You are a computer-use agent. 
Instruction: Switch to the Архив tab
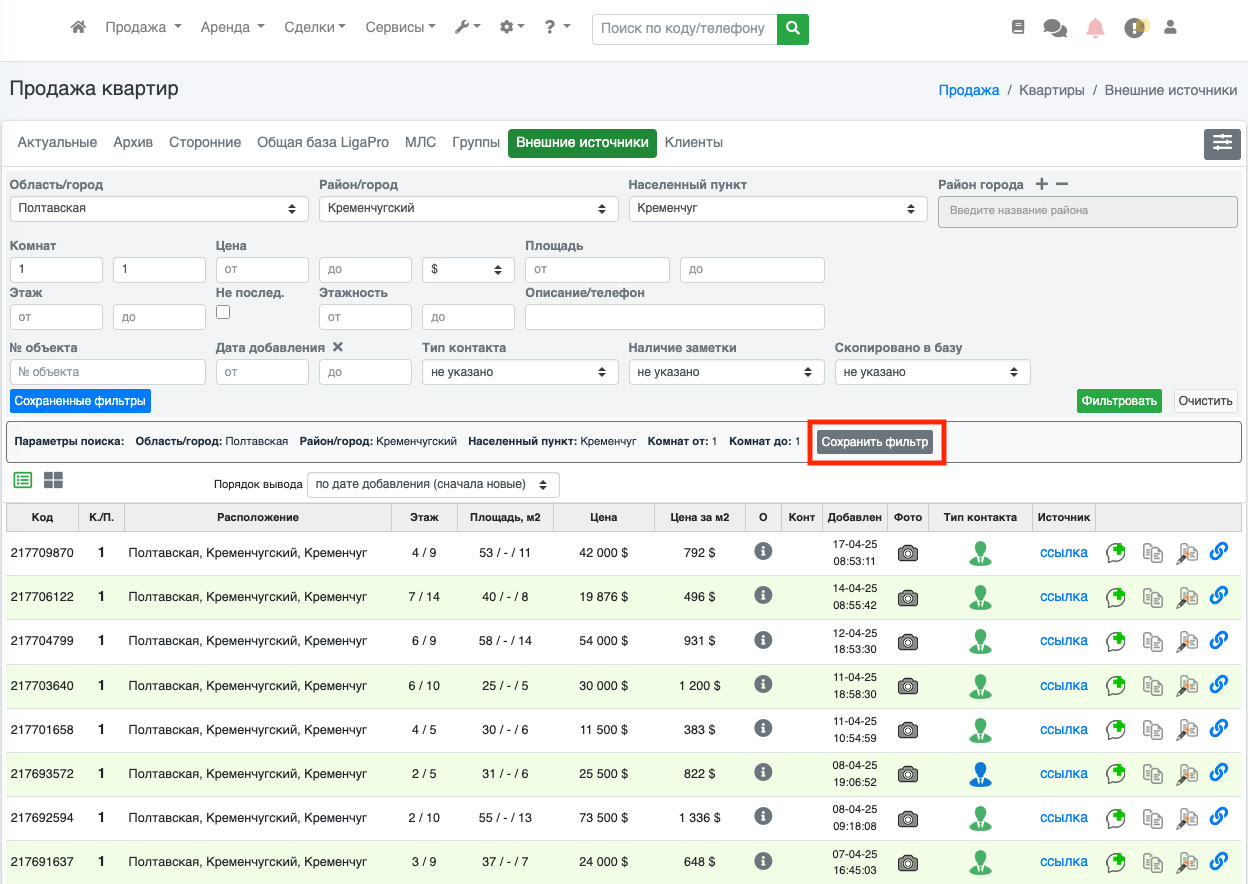pos(133,142)
